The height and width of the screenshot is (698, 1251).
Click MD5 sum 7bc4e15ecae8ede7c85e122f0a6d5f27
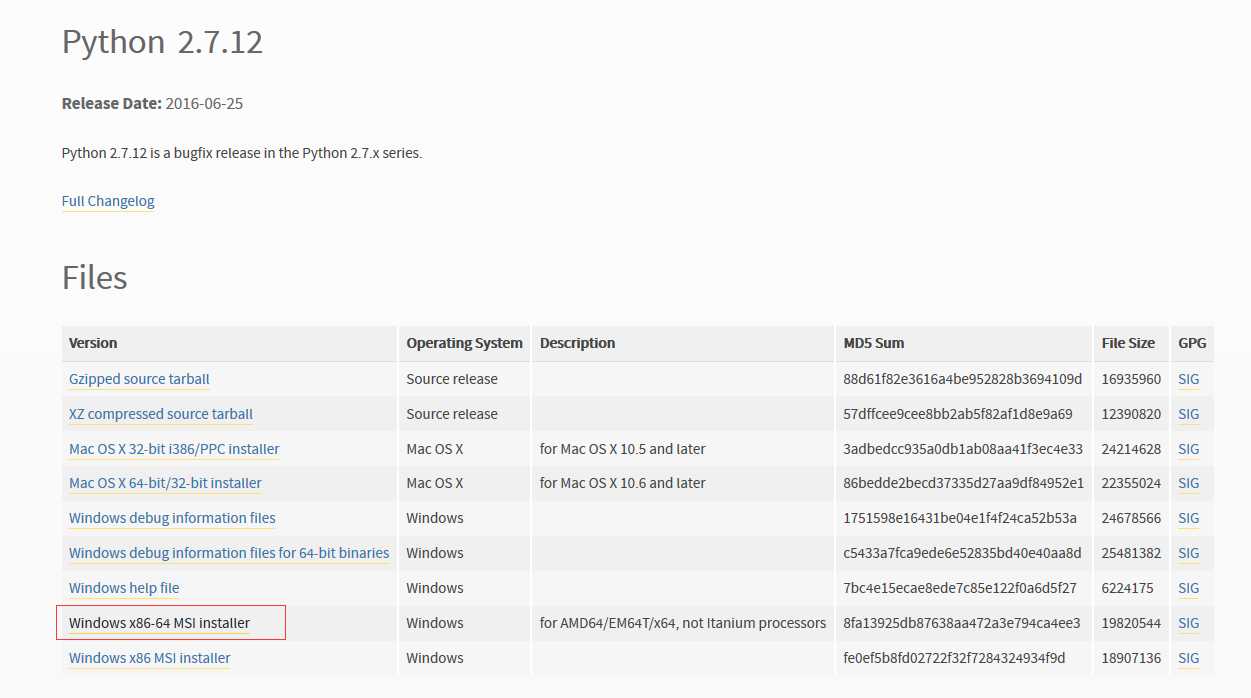[960, 588]
